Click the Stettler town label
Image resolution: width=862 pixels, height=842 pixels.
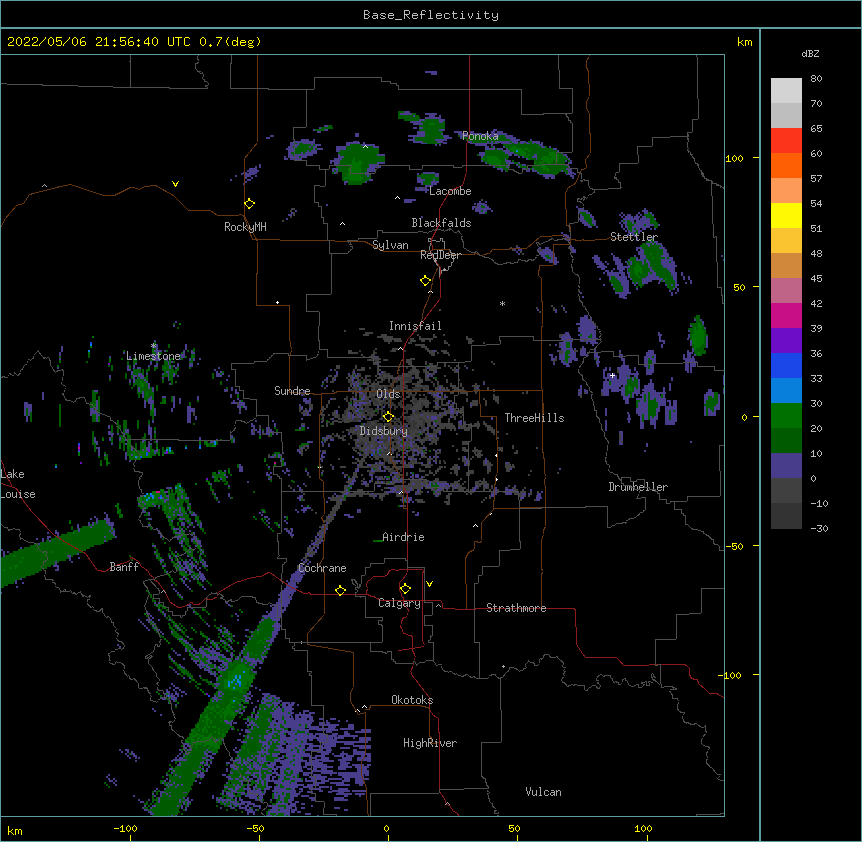(634, 237)
